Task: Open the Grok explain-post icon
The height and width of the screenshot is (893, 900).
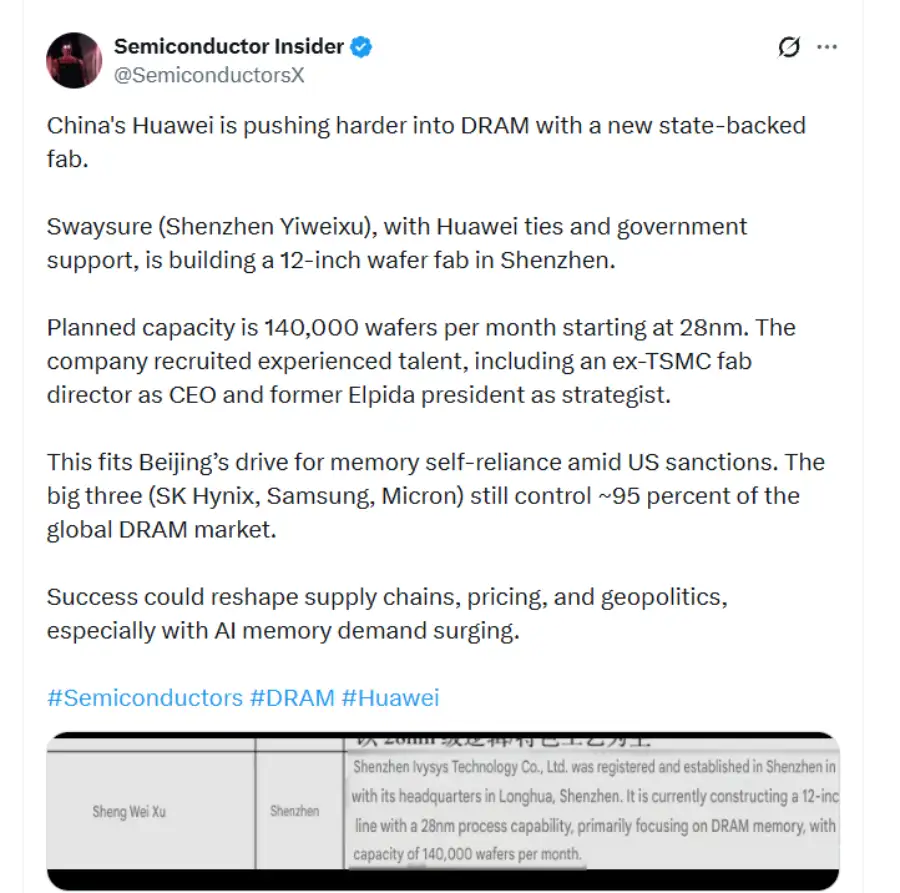Action: (x=789, y=47)
